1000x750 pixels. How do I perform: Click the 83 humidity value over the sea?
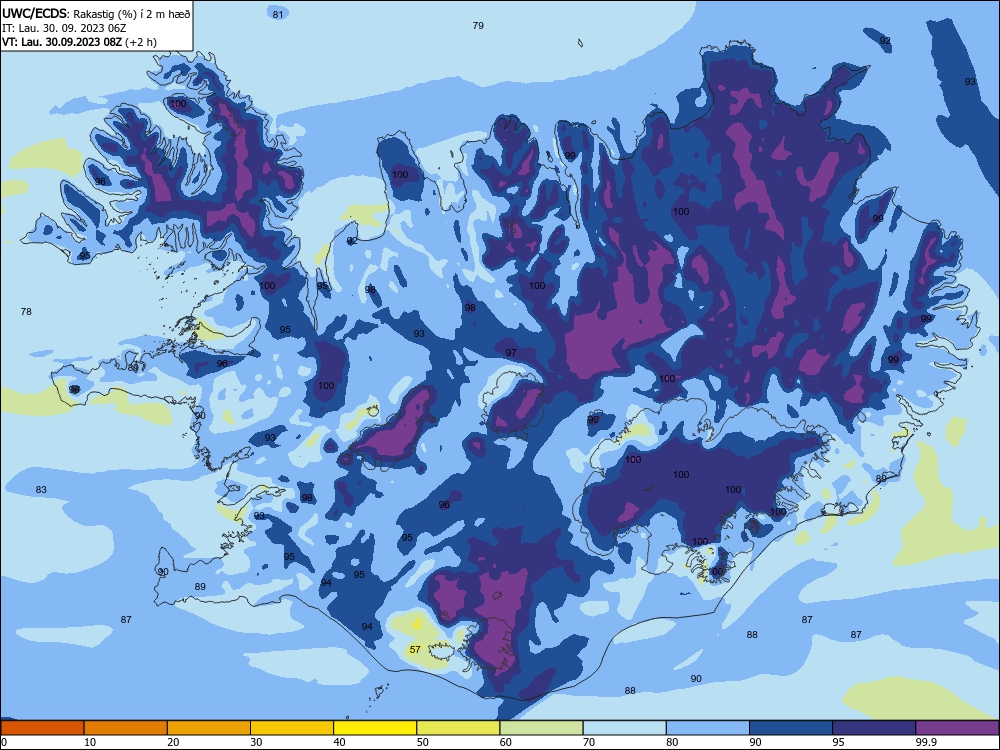coord(41,489)
